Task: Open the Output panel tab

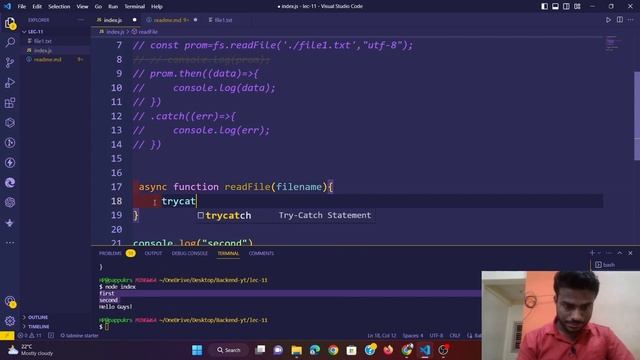Action: pyautogui.click(x=153, y=253)
